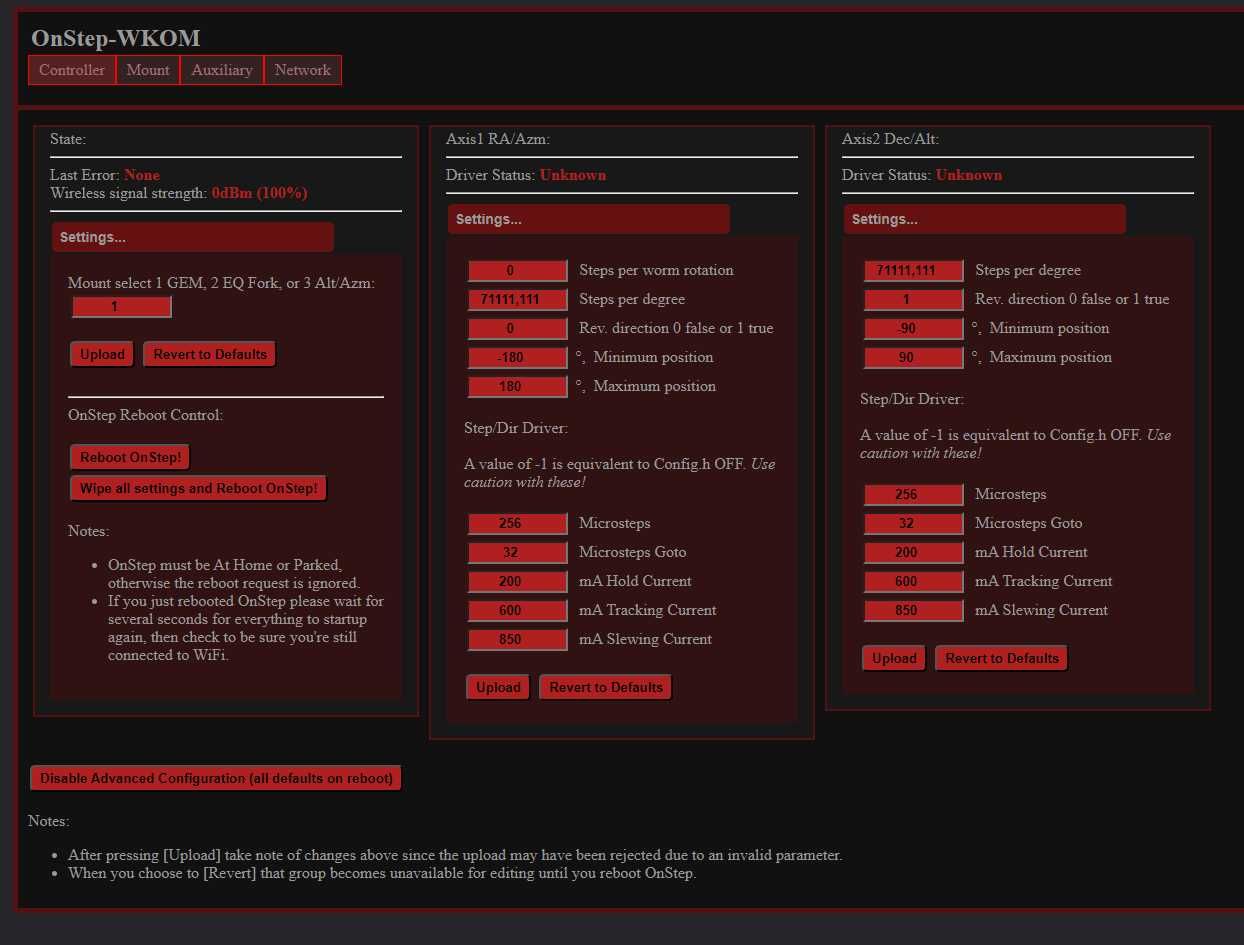This screenshot has height=945, width=1244.
Task: Edit Axis2 mA Slewing Current field
Action: [x=914, y=611]
